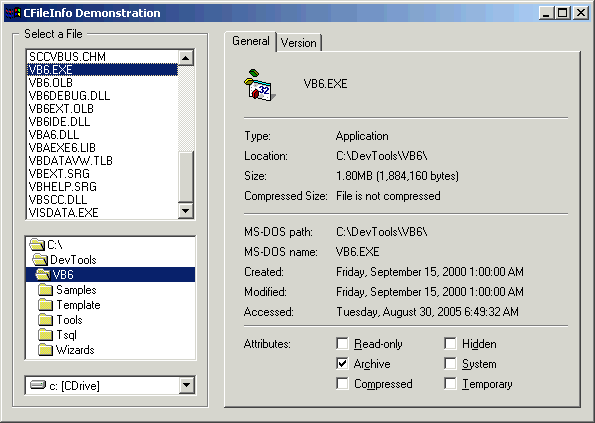Select the DevTools folder icon
595x423 pixels.
(x=40, y=260)
